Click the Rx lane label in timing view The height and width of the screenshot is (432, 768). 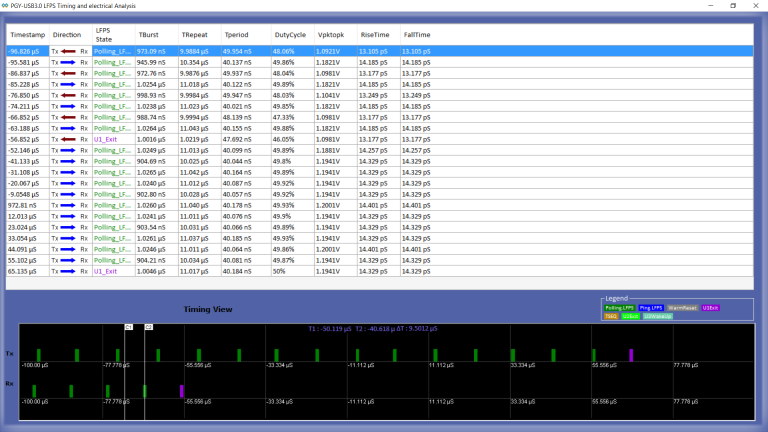pos(9,384)
